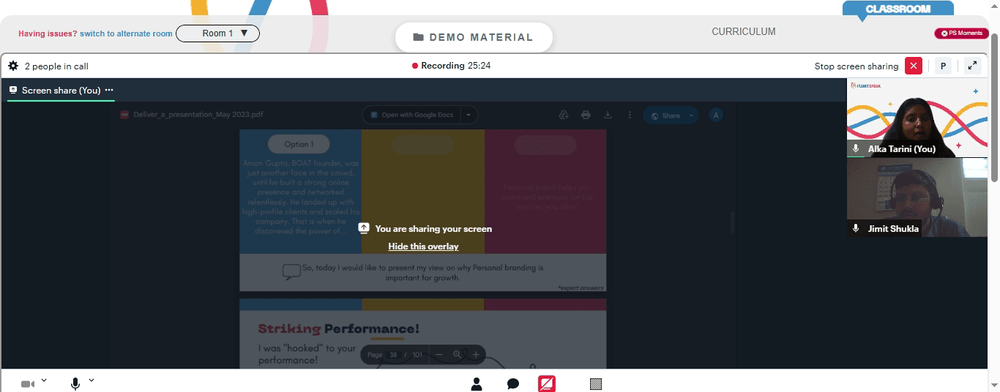Open the PDF more actions vertical dots

pyautogui.click(x=629, y=115)
